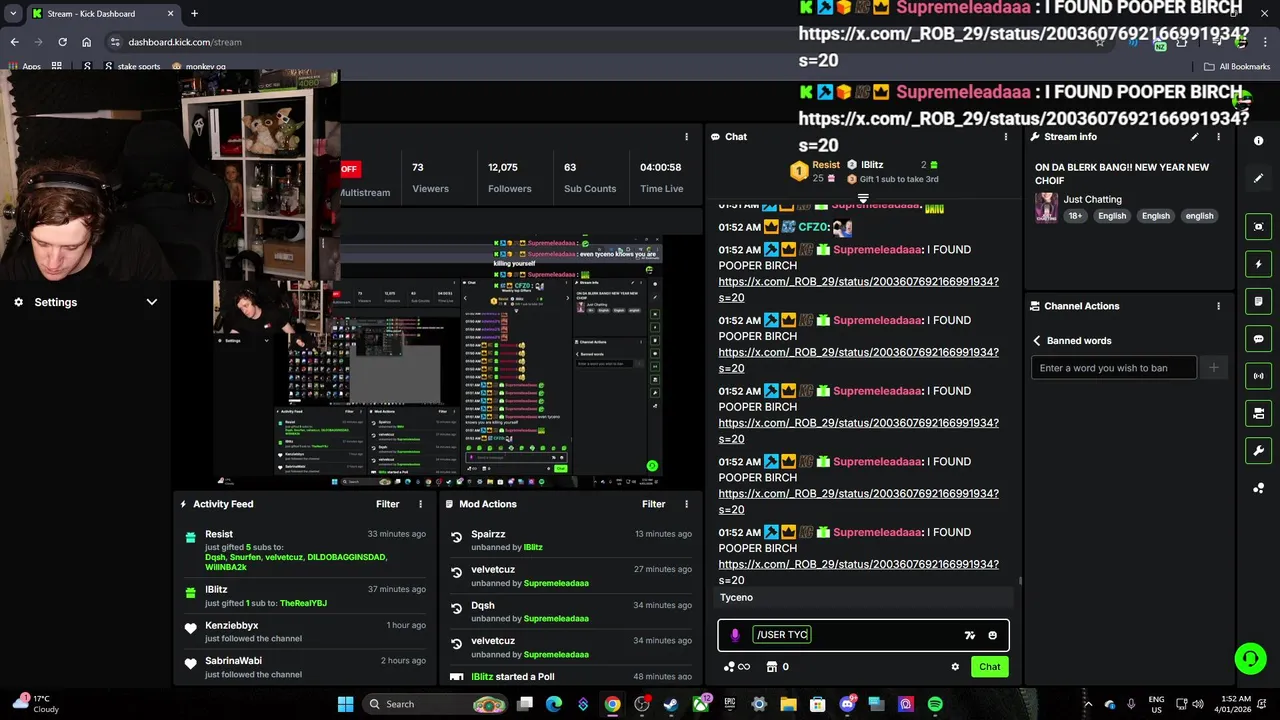Reload the browser page
The image size is (1280, 720).
62,42
